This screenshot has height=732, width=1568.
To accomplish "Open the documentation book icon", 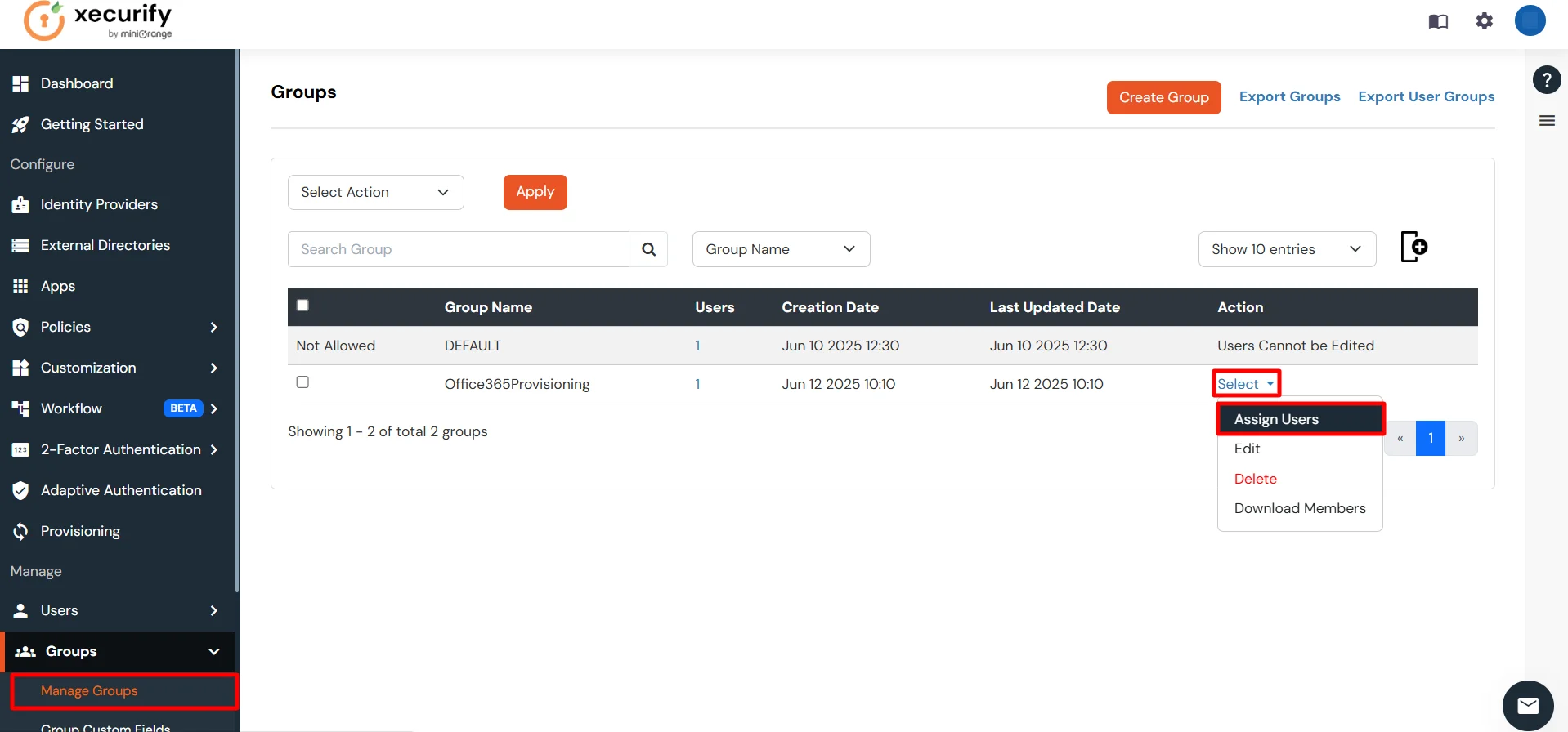I will (x=1438, y=21).
